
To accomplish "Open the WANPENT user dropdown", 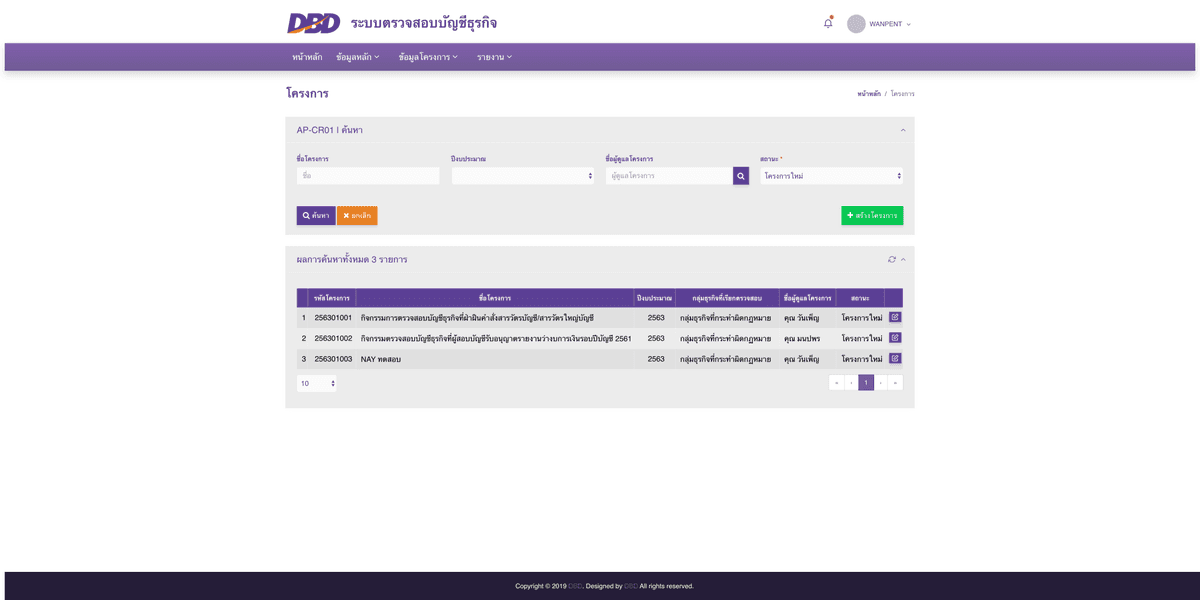I will coord(890,24).
